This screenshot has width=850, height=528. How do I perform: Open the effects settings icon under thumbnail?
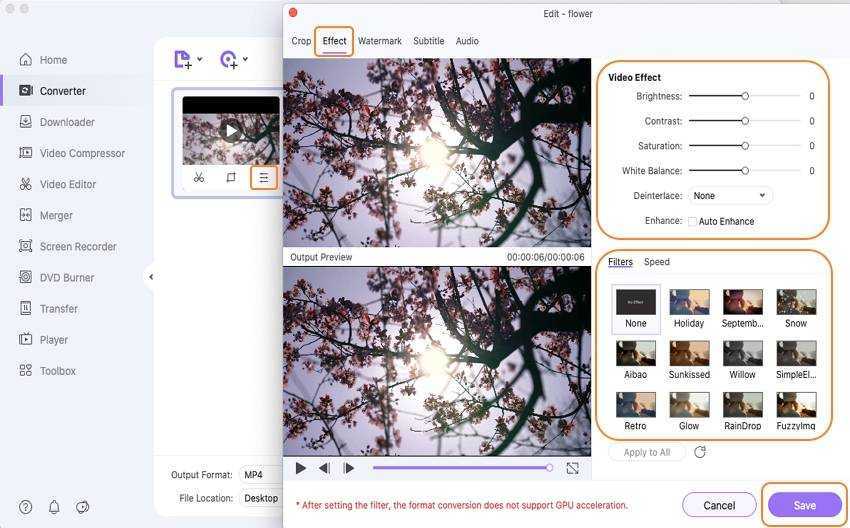click(263, 178)
